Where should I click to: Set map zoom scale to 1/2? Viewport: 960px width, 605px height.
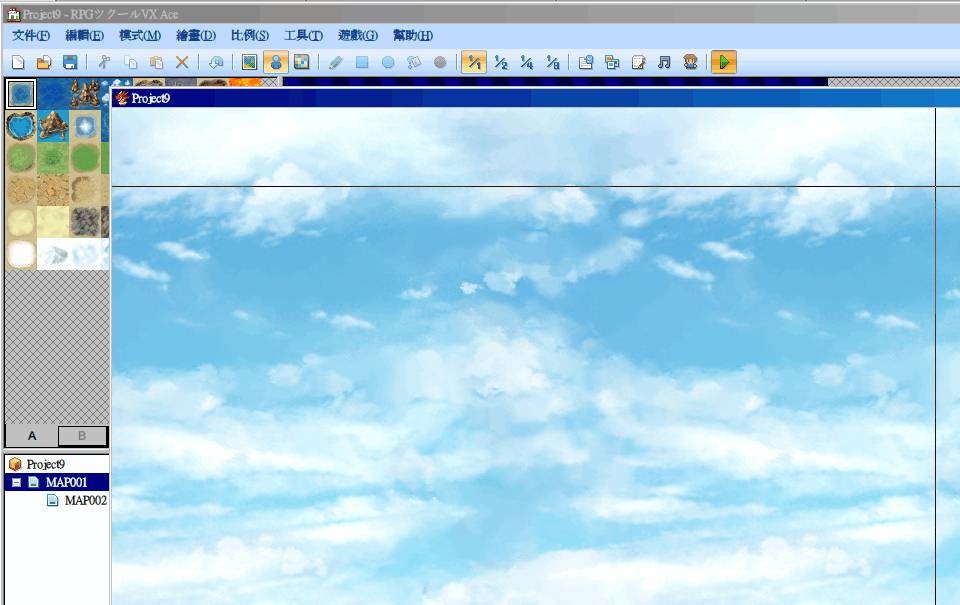pos(501,62)
